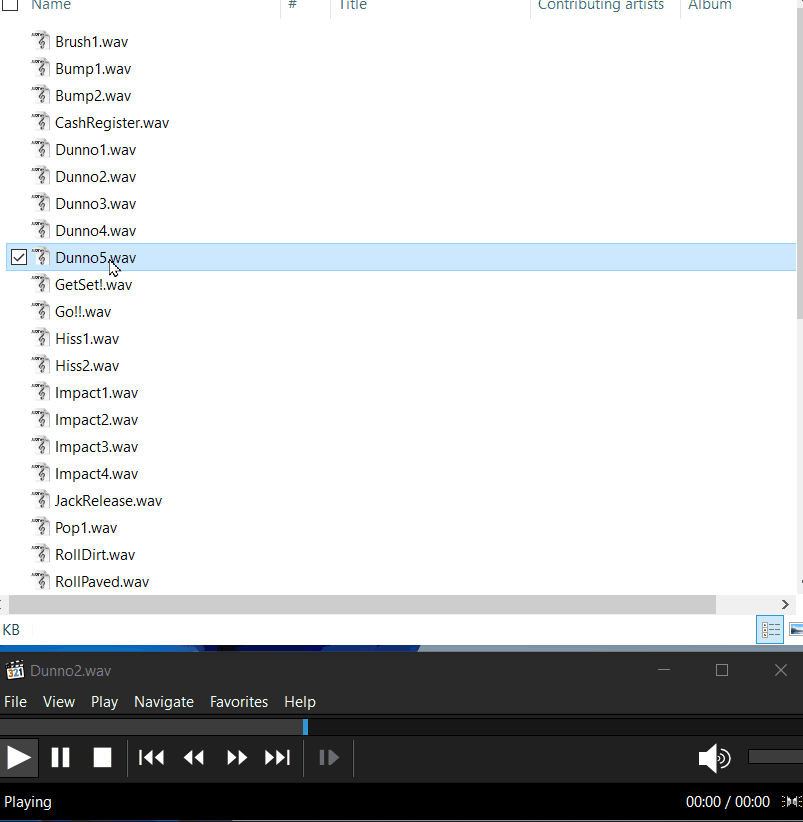
Task: Stop playback of Dunno2.wav
Action: [101, 757]
